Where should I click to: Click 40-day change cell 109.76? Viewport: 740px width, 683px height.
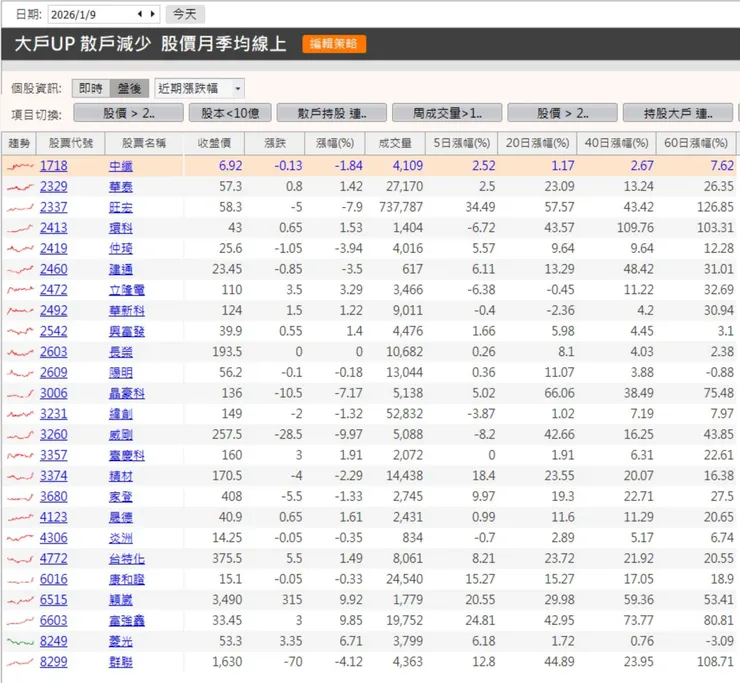point(635,228)
